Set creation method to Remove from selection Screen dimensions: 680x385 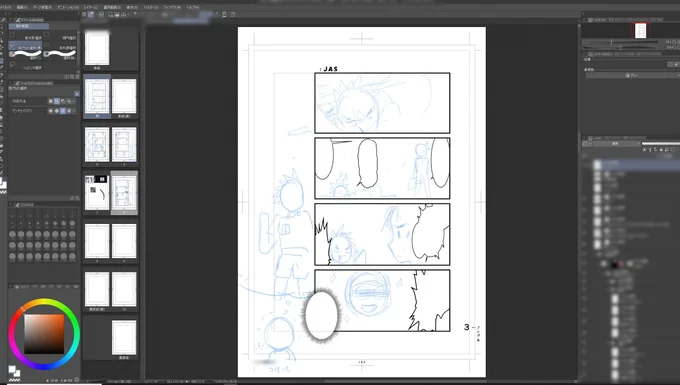pos(63,101)
